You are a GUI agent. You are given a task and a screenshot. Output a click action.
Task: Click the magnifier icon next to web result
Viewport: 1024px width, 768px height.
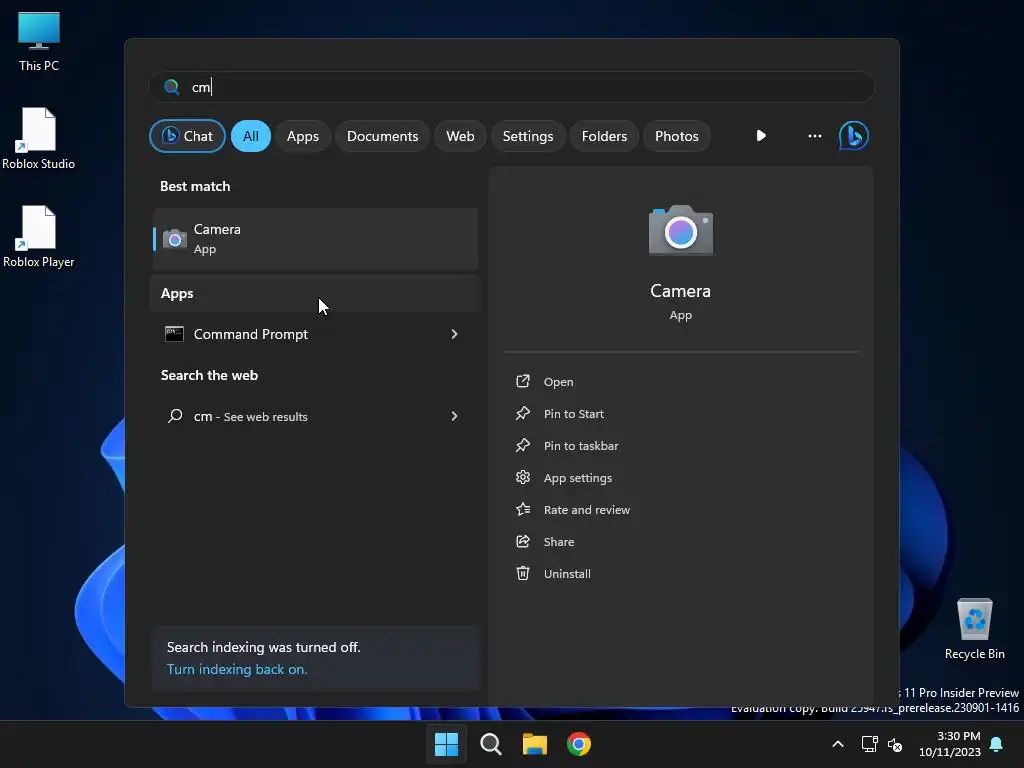pyautogui.click(x=174, y=416)
